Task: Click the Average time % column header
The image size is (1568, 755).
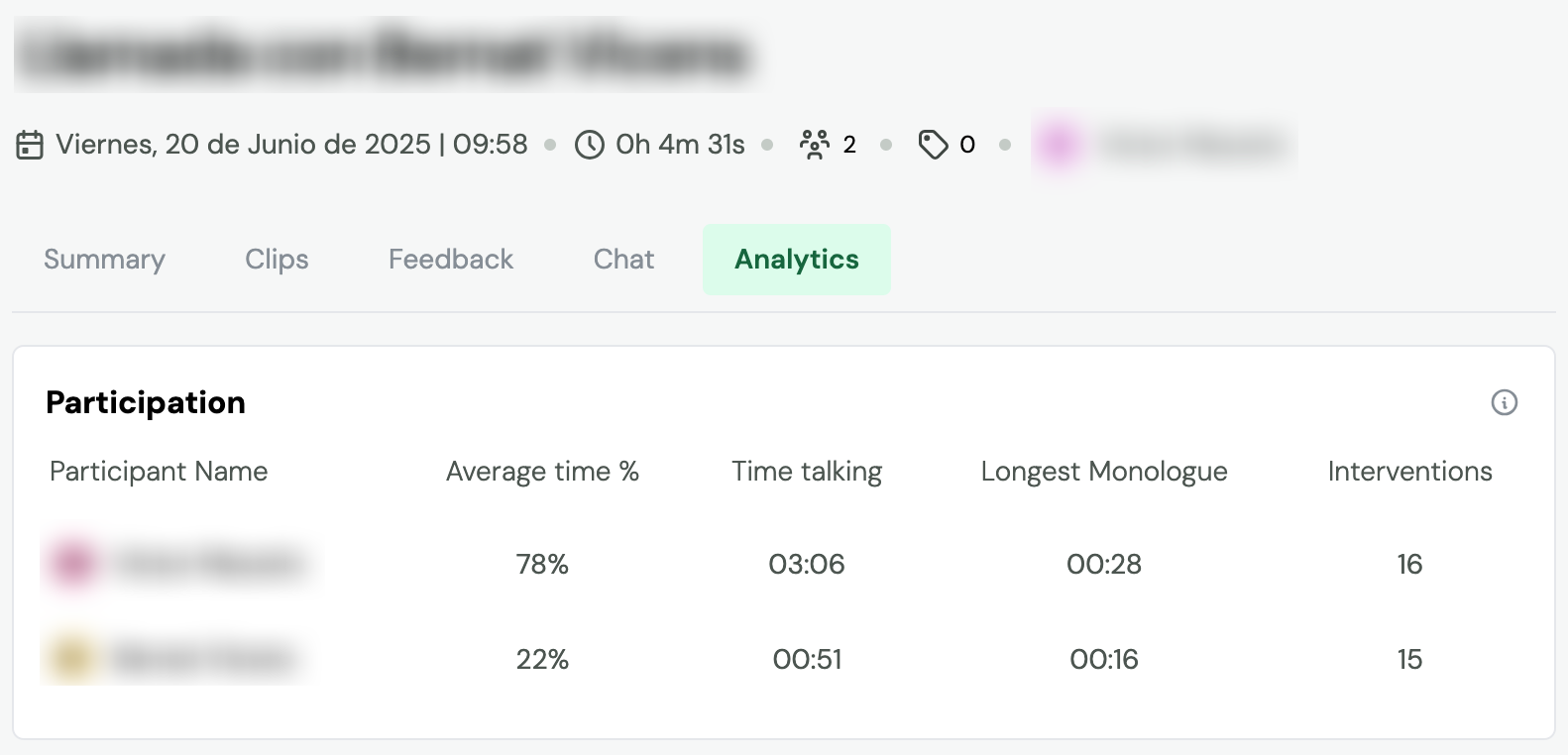Action: [542, 472]
